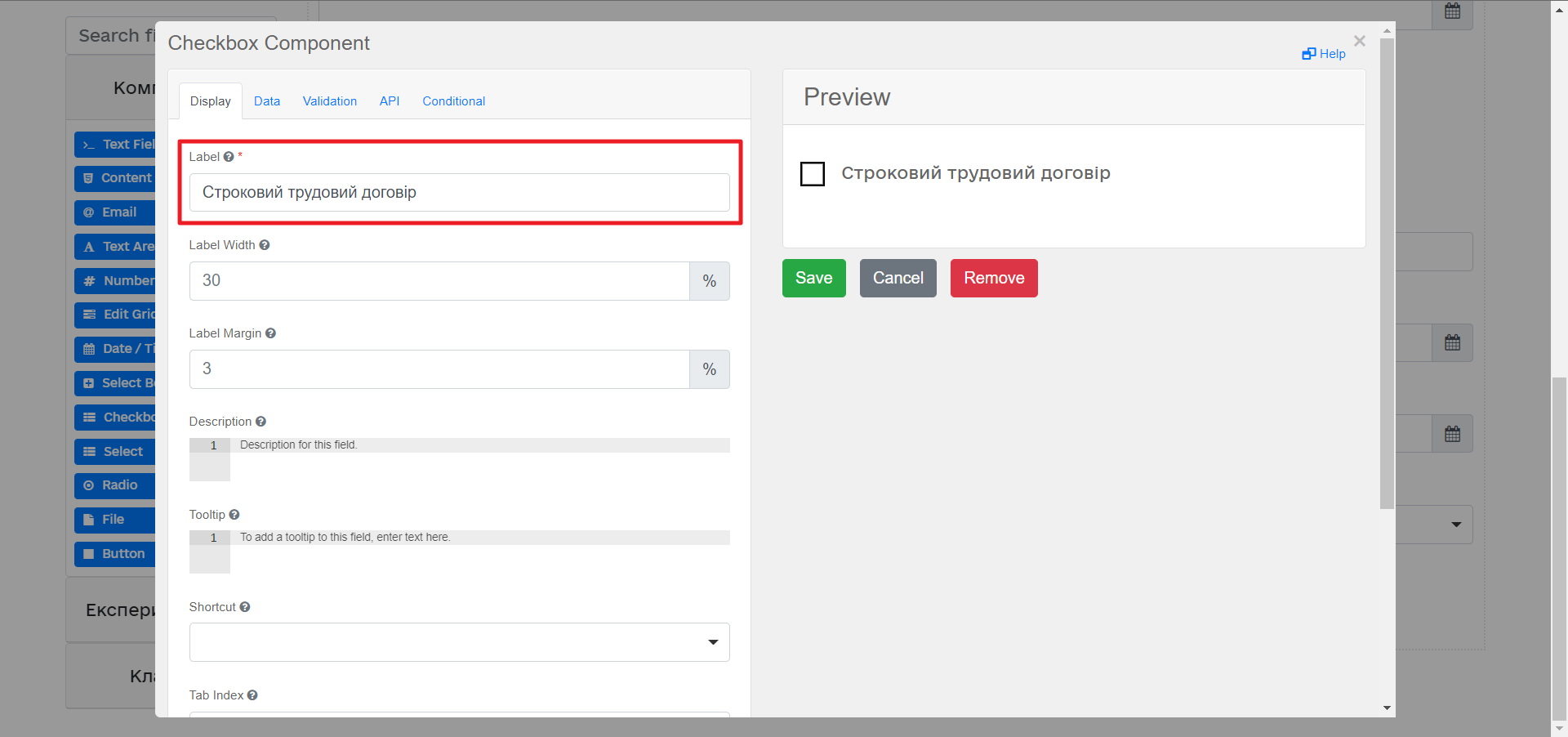Click the Tooltip help icon

[x=234, y=515]
